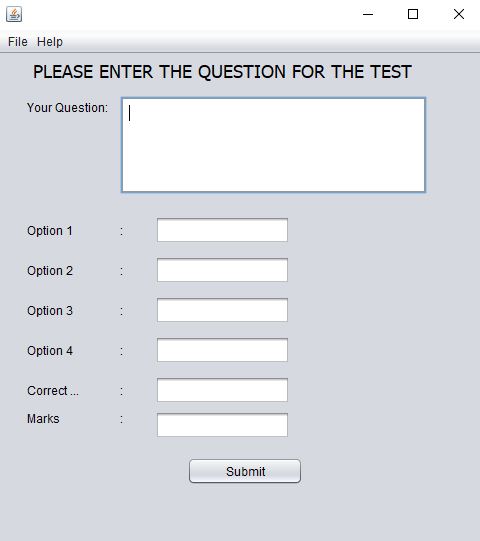Image resolution: width=480 pixels, height=541 pixels.
Task: Open the Help menu
Action: tap(50, 42)
